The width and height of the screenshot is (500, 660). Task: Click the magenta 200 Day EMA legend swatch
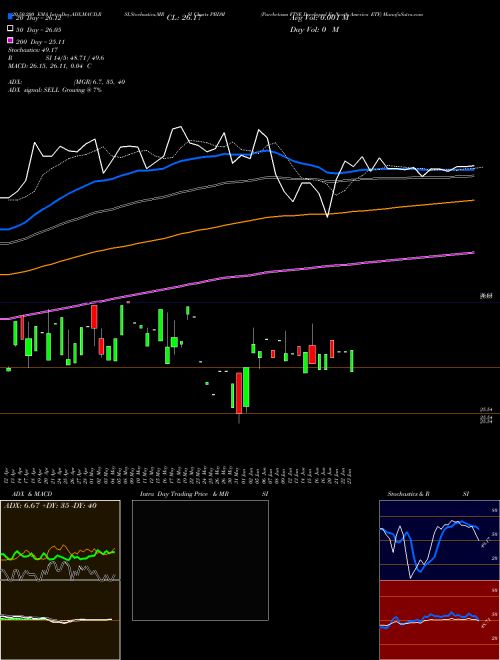point(10,41)
